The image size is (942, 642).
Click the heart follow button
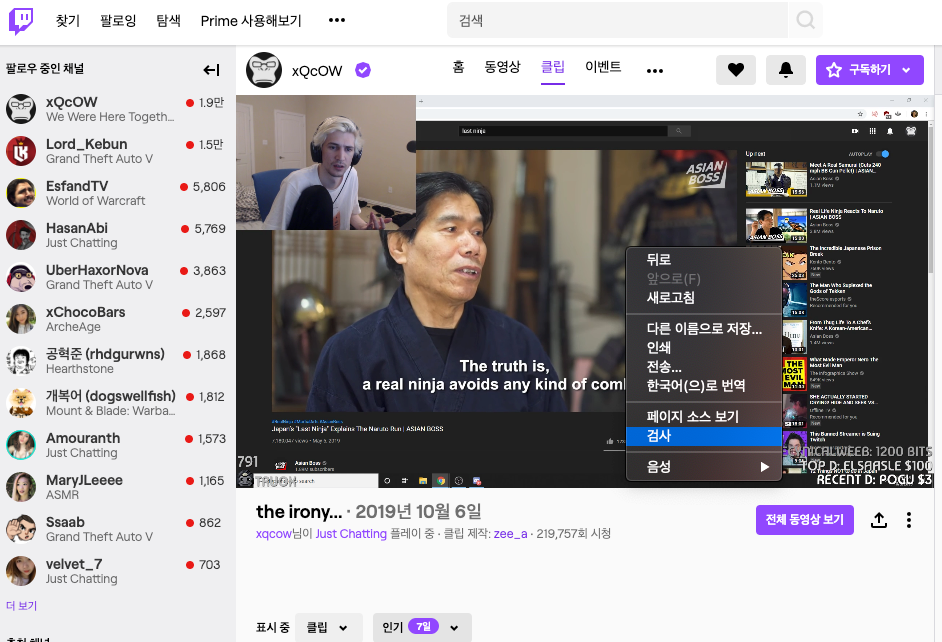point(736,70)
